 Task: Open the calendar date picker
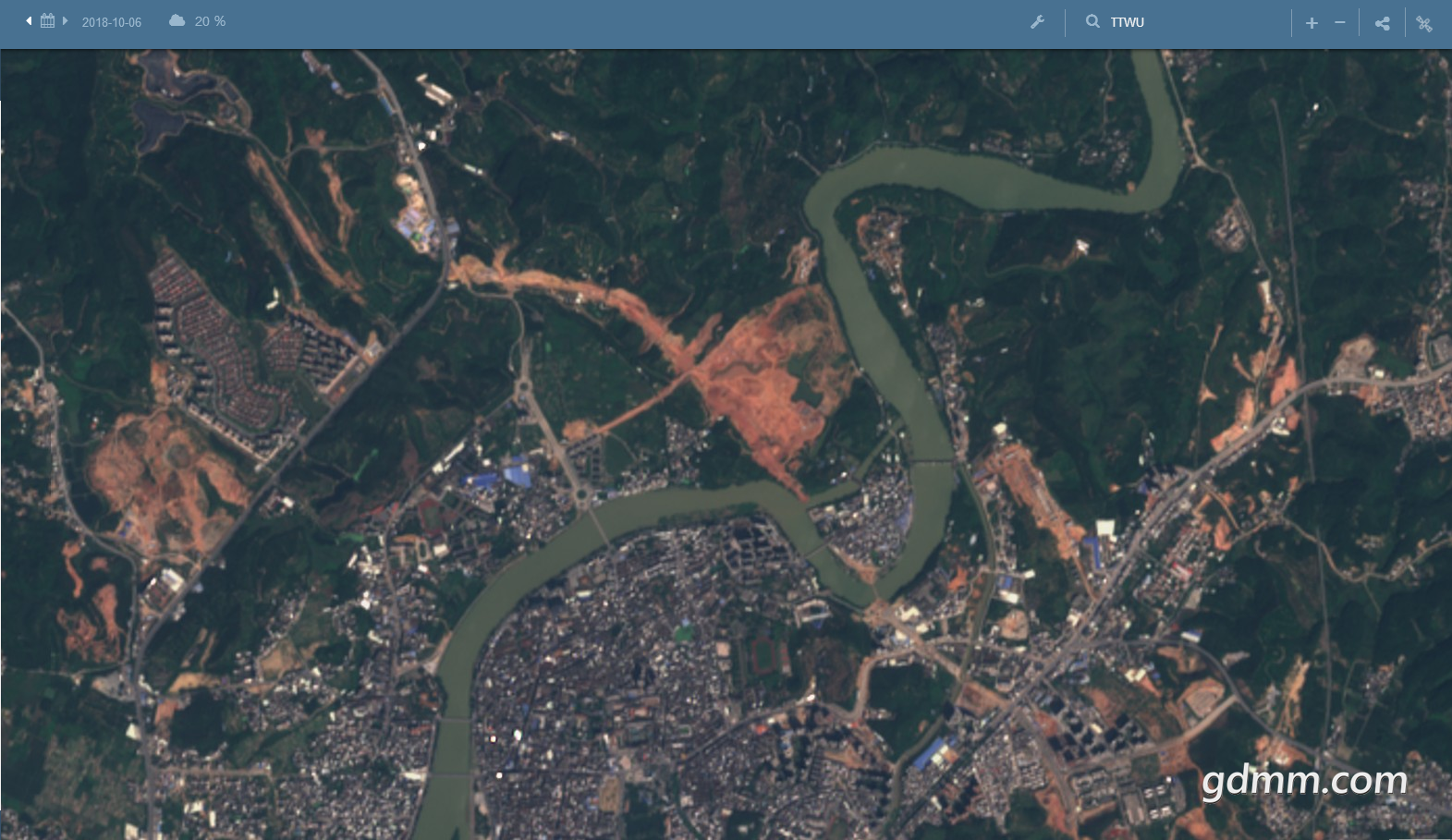(47, 21)
